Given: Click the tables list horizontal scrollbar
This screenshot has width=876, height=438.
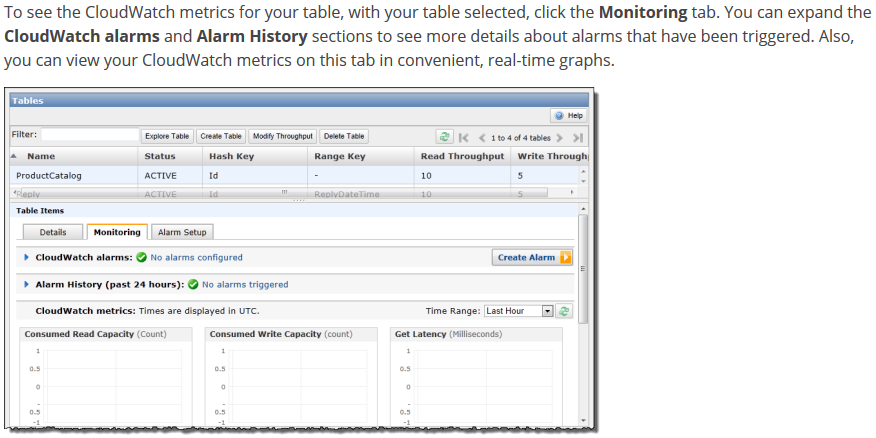Looking at the screenshot, I should pos(283,192).
